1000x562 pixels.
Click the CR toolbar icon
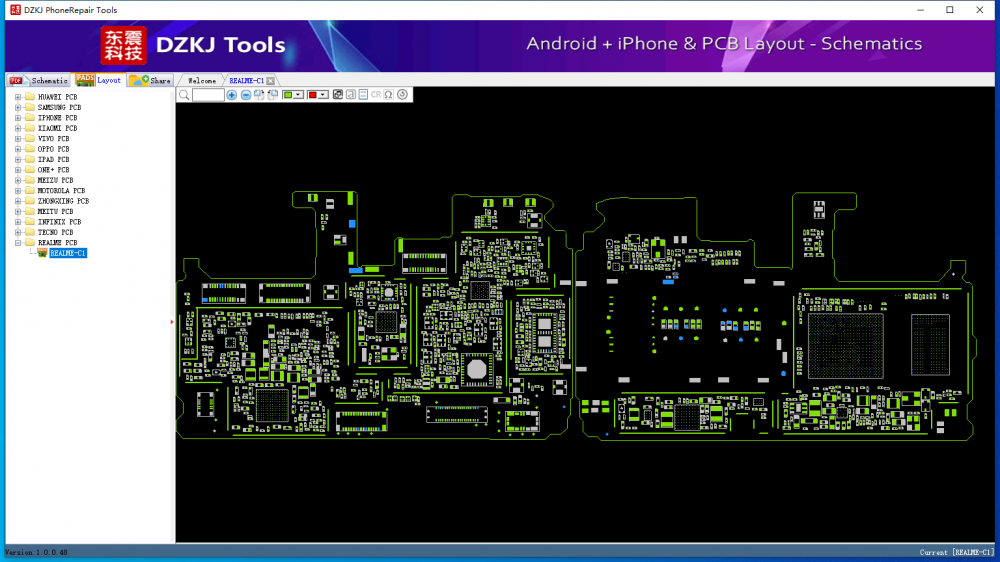(376, 95)
